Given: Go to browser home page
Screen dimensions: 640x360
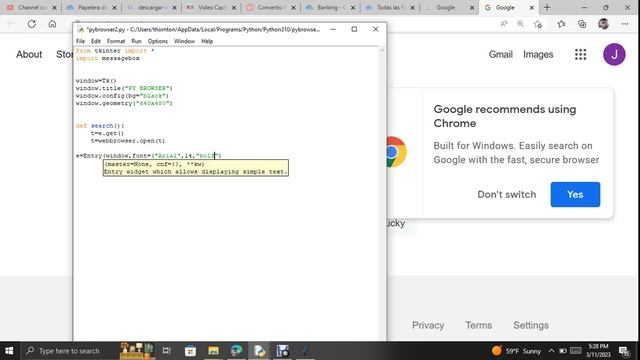Looking at the screenshot, I should pos(52,24).
